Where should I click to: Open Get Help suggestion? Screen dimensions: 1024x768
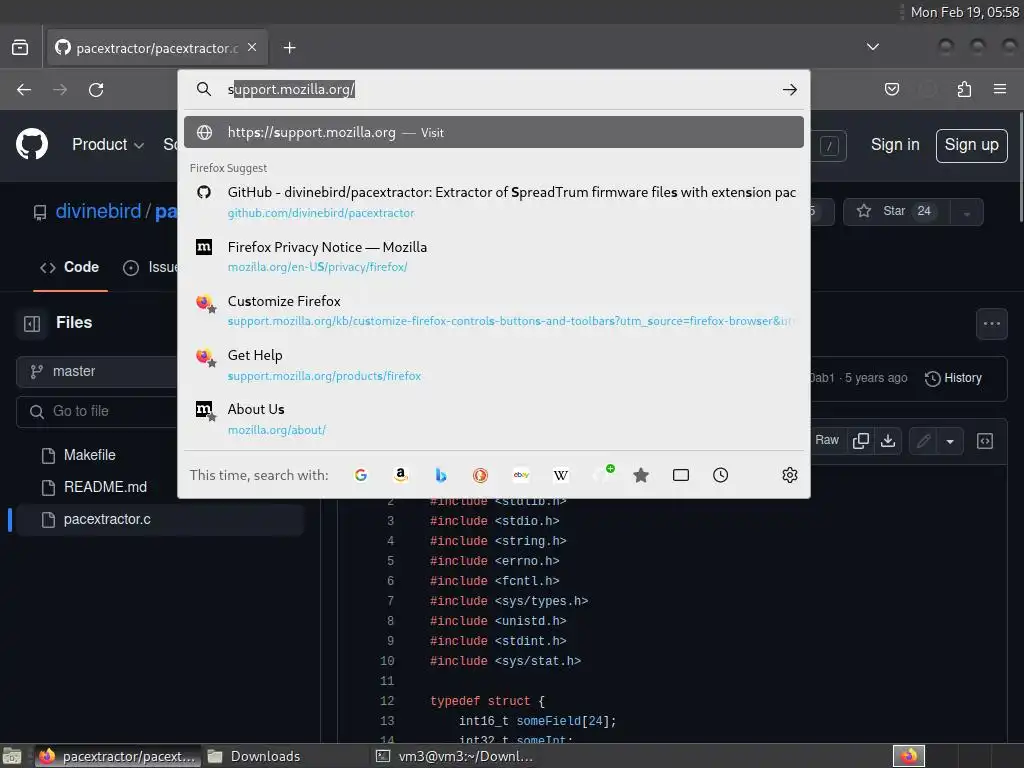pos(494,364)
